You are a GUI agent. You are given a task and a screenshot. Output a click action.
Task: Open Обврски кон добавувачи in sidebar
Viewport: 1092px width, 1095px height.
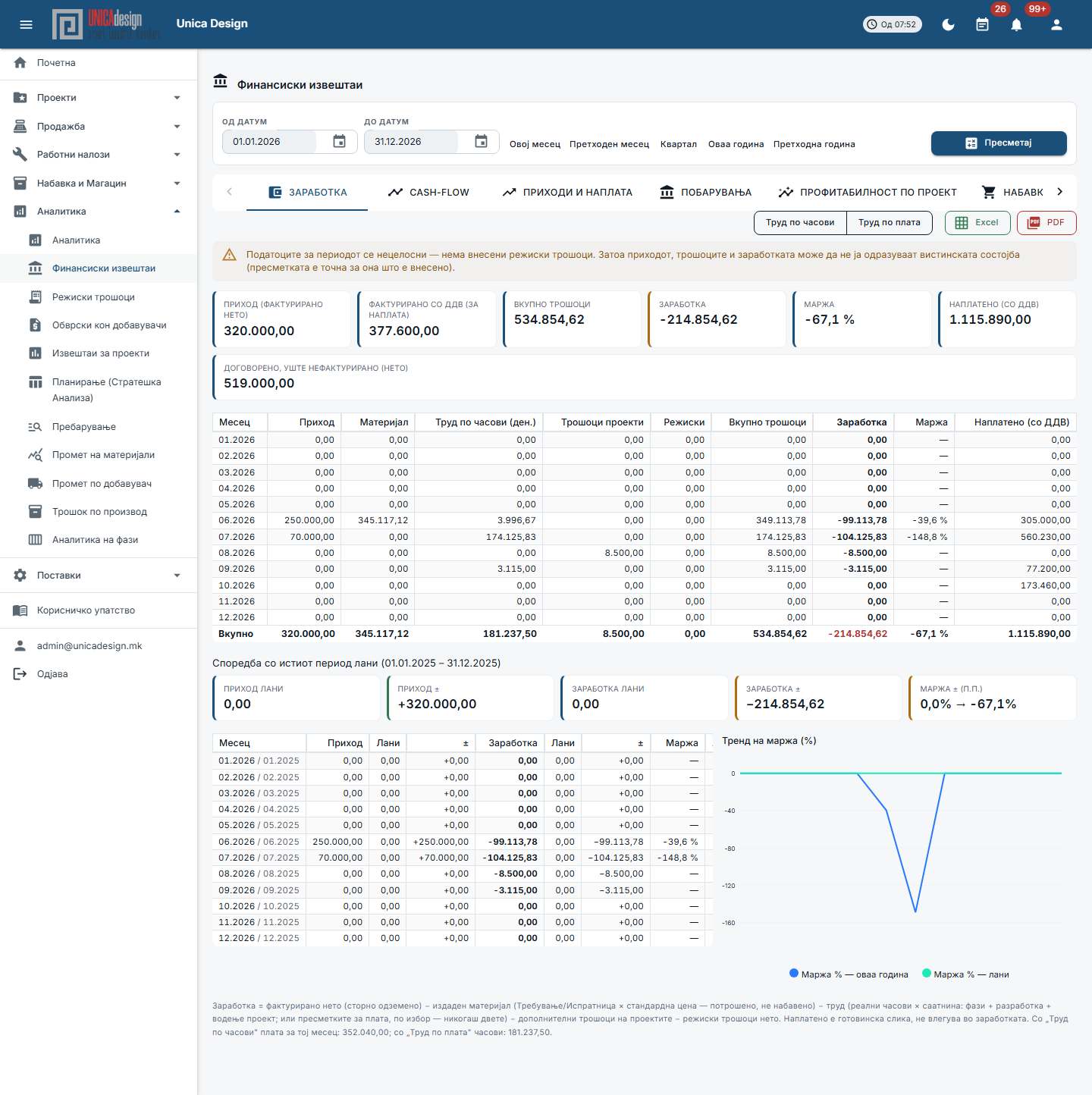tap(99, 325)
